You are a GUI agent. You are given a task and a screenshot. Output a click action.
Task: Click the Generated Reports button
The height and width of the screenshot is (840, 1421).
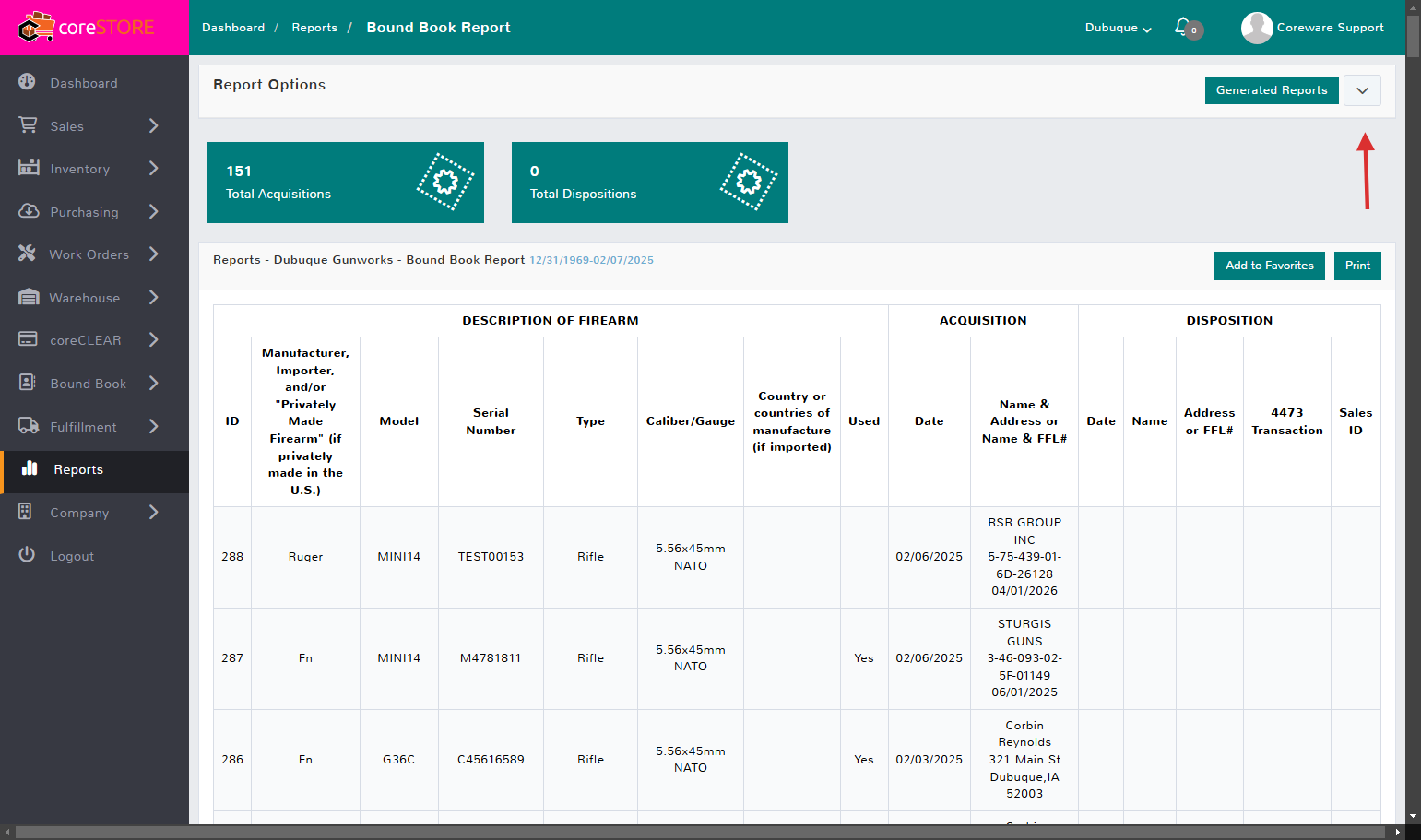[1272, 90]
